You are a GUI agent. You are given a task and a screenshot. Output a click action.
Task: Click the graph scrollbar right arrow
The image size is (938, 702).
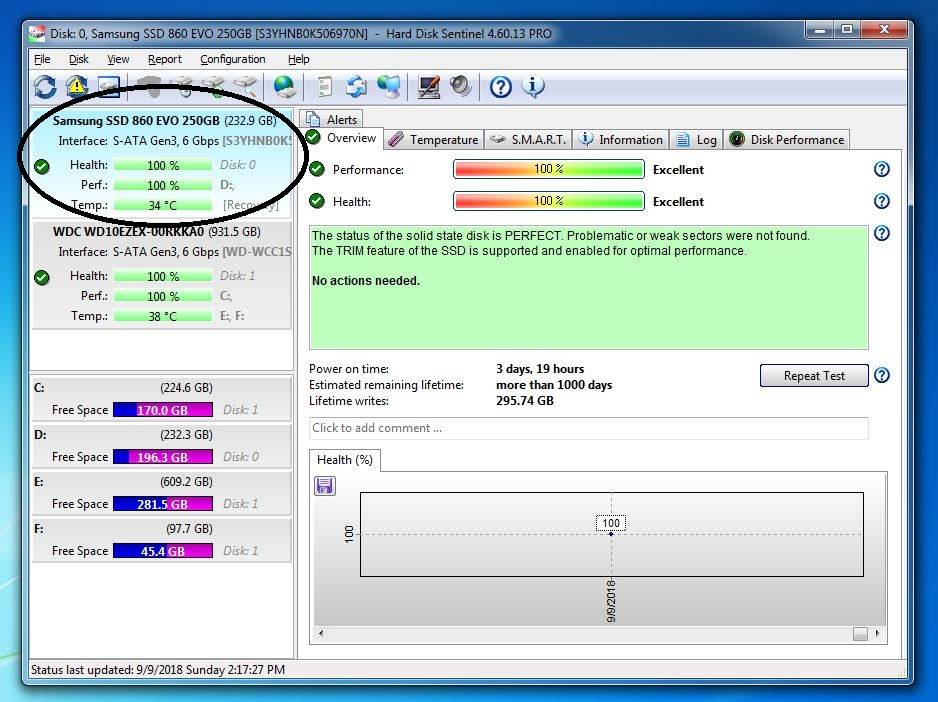coord(877,633)
